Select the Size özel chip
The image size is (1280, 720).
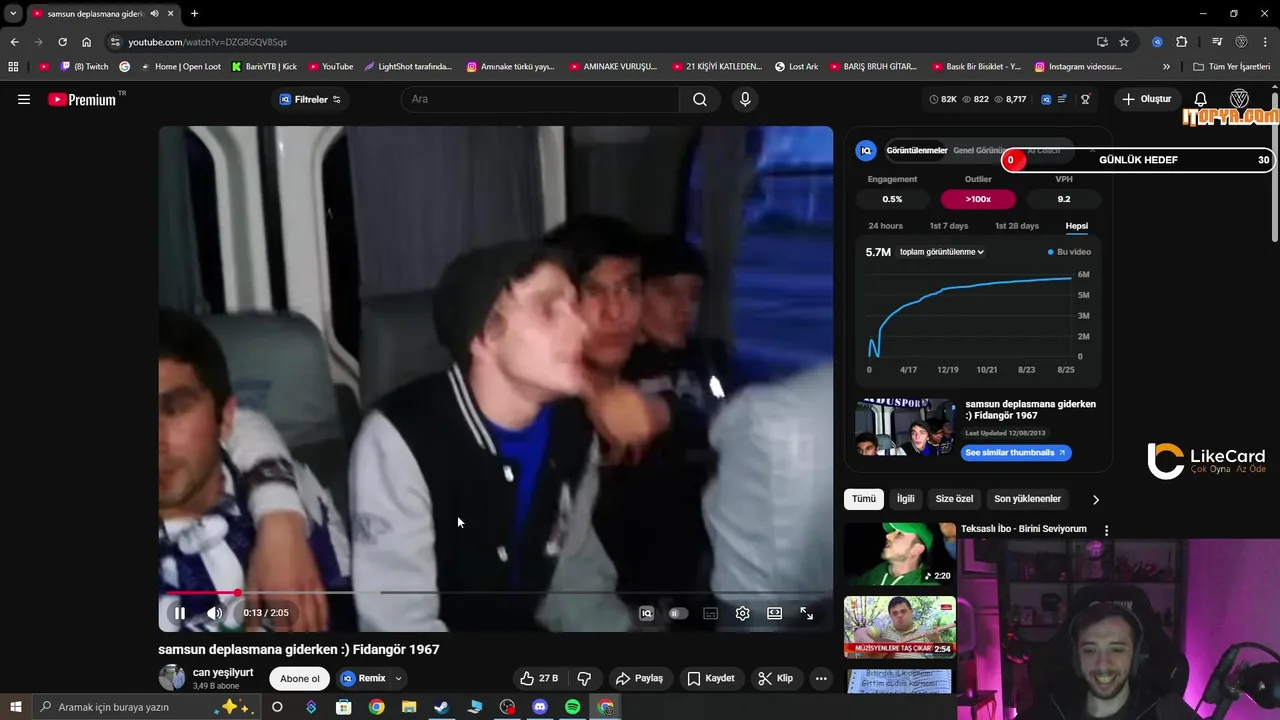954,499
